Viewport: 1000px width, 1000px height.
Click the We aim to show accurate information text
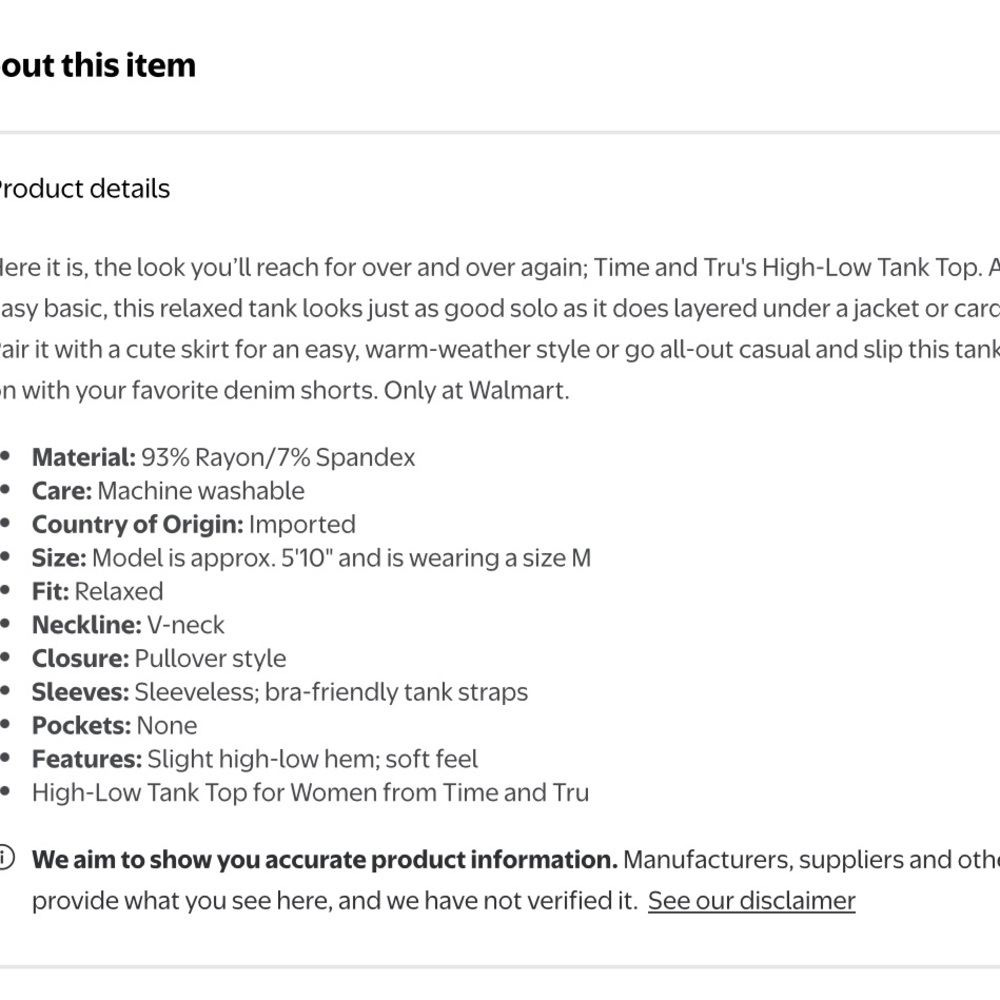[x=325, y=860]
